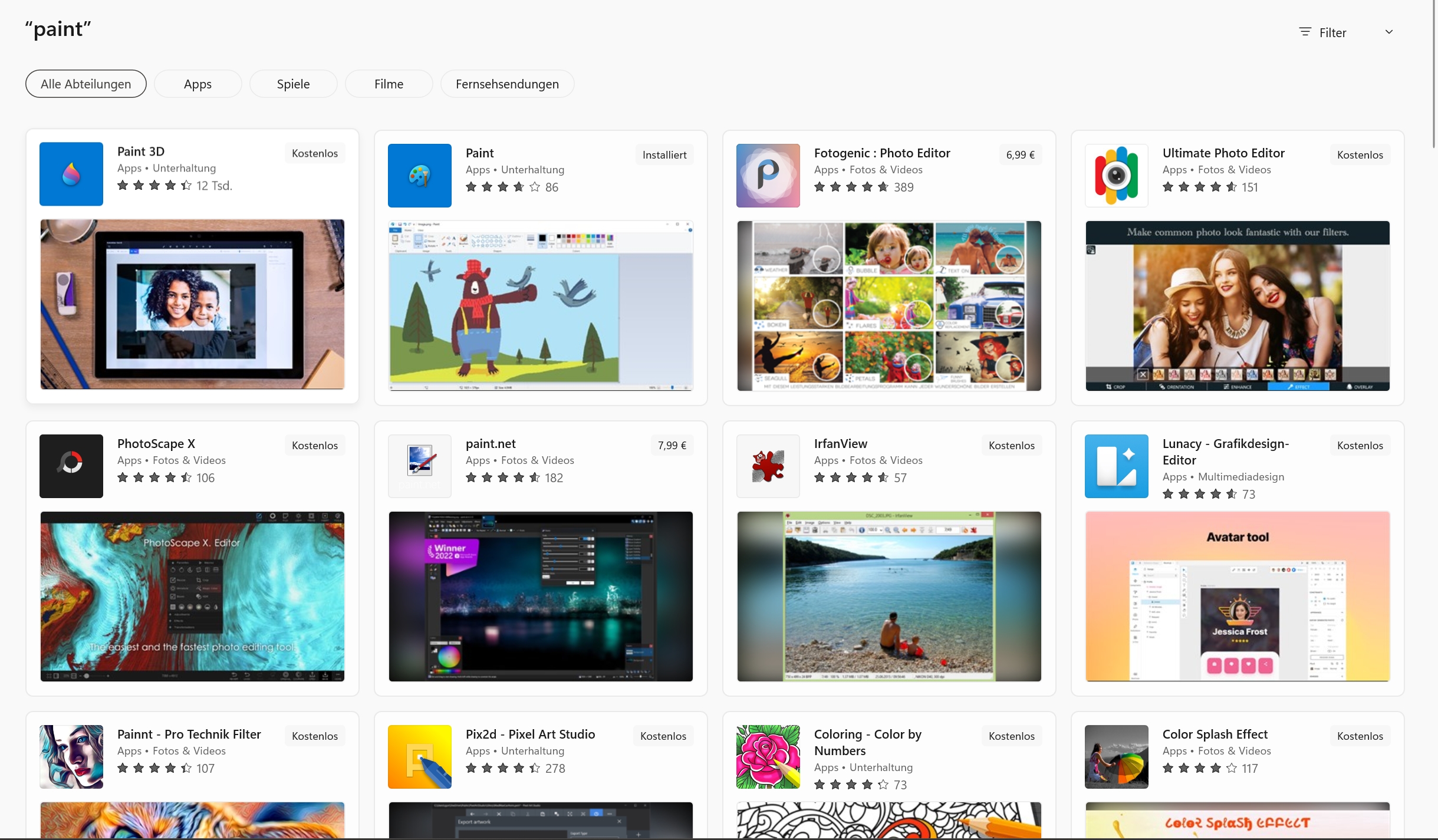The width and height of the screenshot is (1438, 840).
Task: Show only Spiele results
Action: (293, 84)
